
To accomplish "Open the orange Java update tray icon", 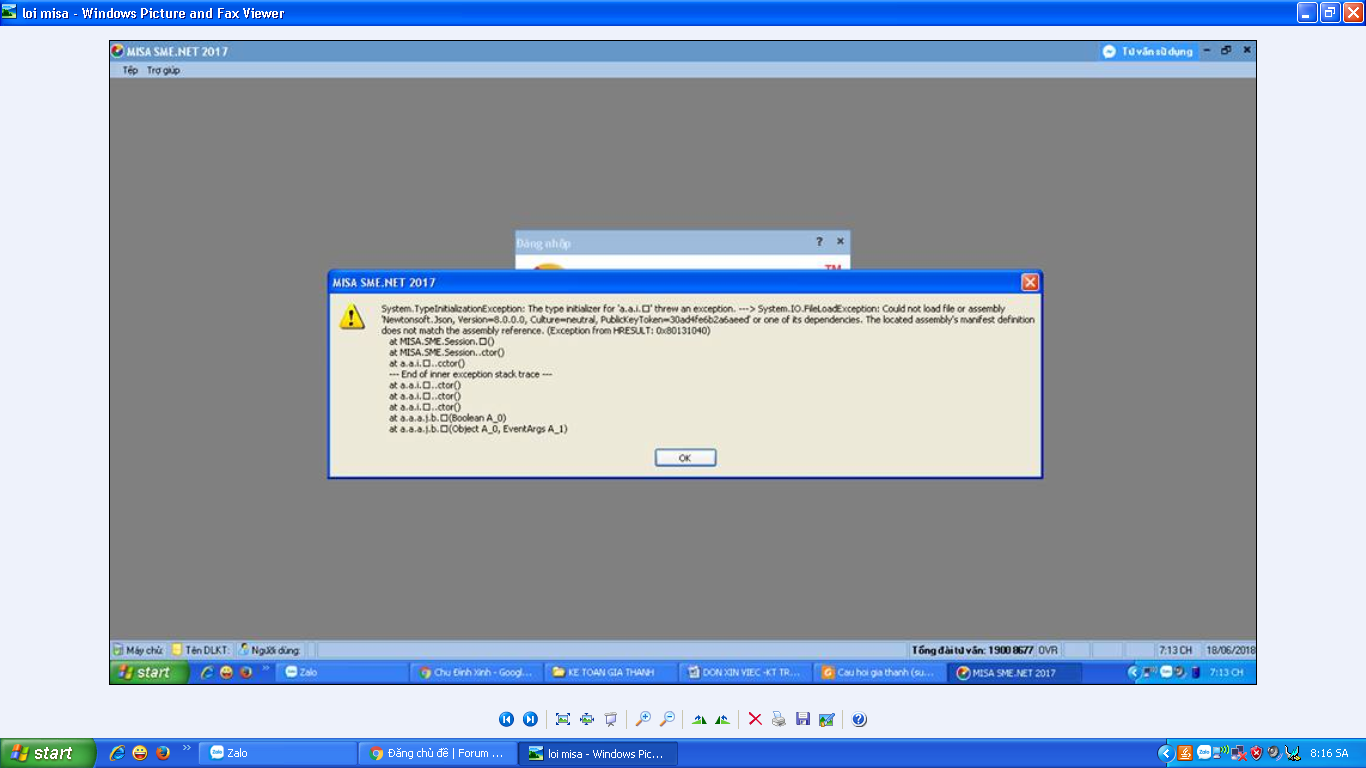I will [x=1186, y=753].
